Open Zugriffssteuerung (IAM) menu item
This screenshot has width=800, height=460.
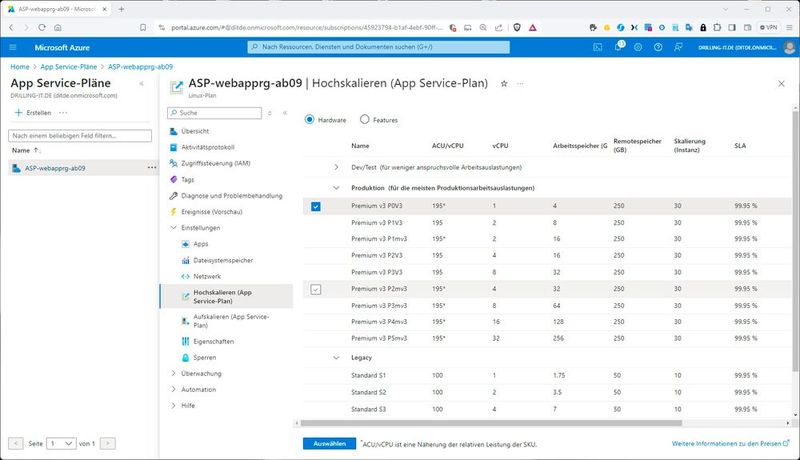pos(216,163)
